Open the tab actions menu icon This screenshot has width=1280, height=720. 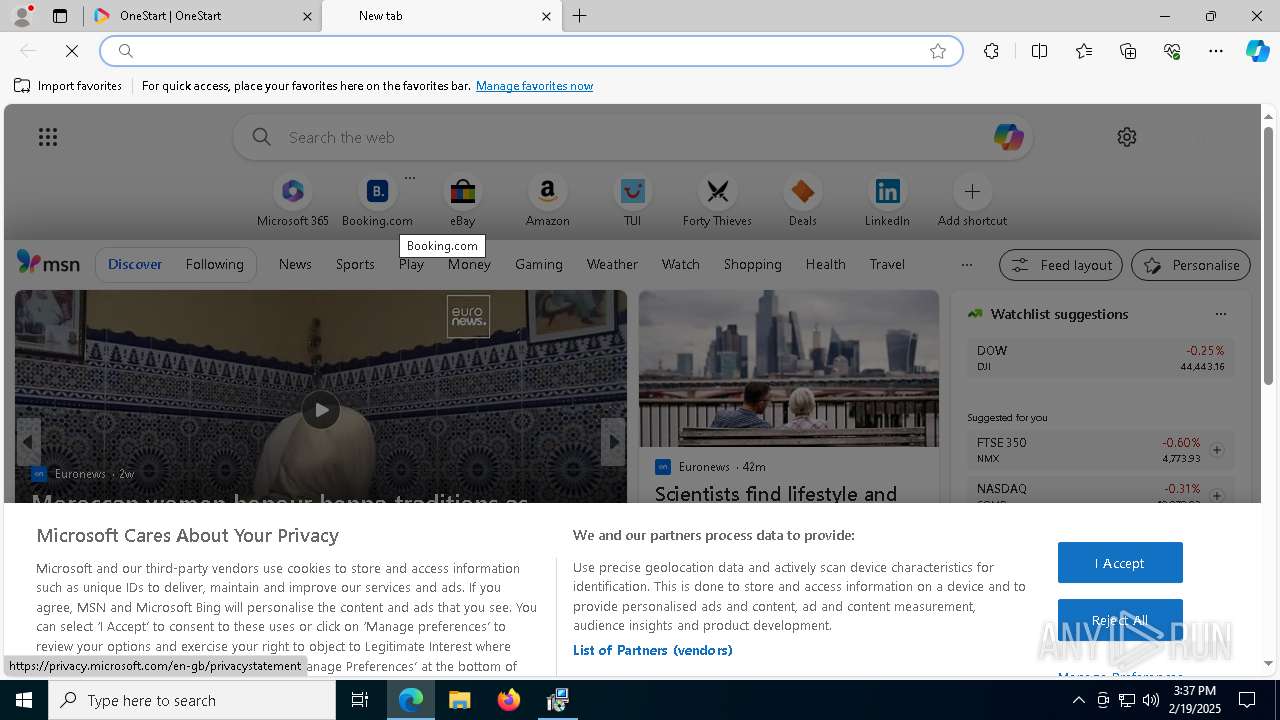(x=60, y=16)
